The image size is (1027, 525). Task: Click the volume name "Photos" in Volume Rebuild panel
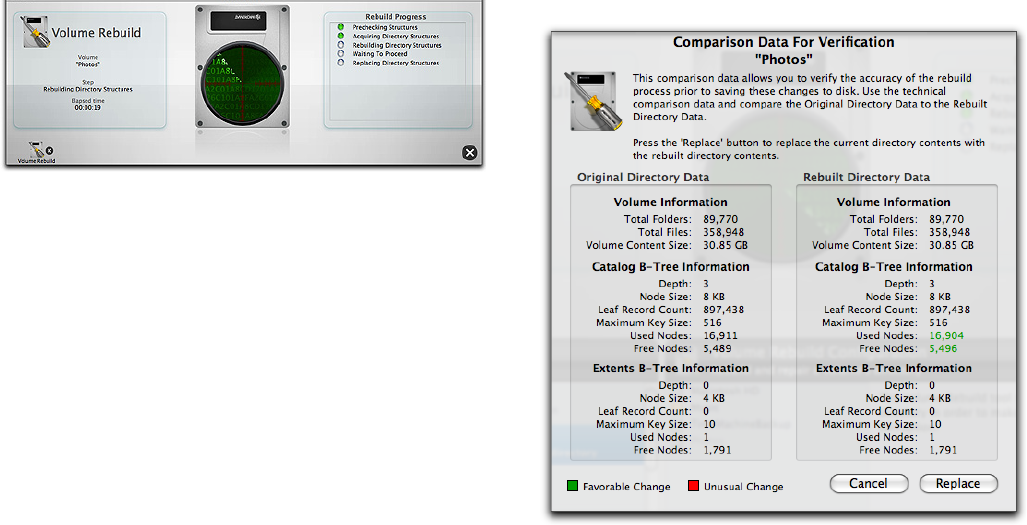88,64
